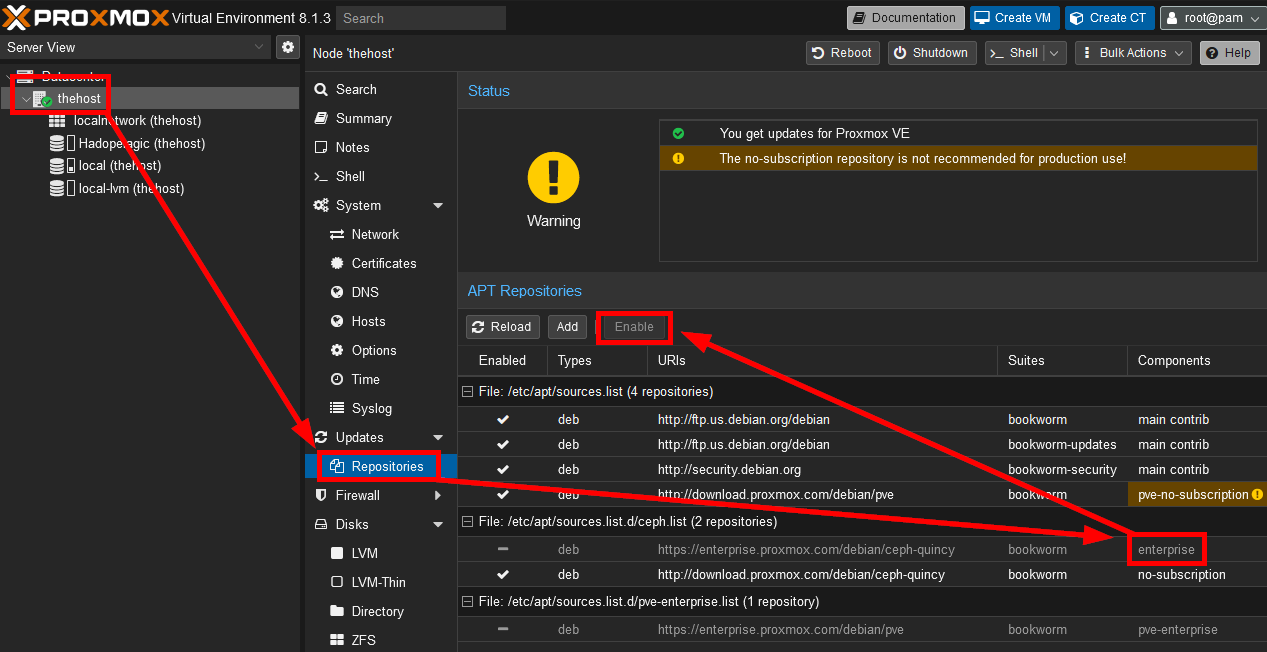
Task: Click the Reload button in APT Repositories
Action: 503,327
